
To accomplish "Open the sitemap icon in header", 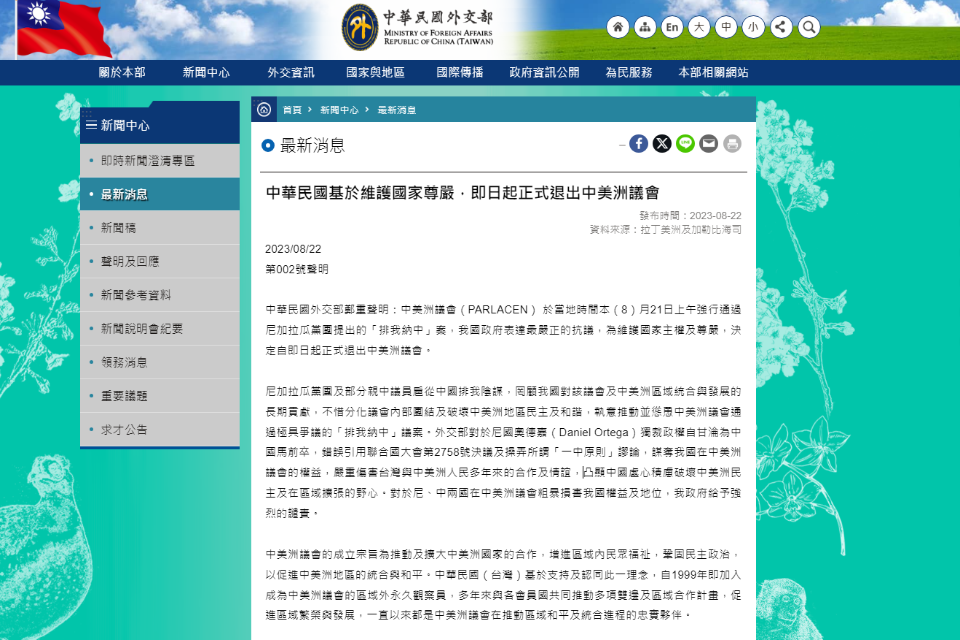I will (645, 27).
